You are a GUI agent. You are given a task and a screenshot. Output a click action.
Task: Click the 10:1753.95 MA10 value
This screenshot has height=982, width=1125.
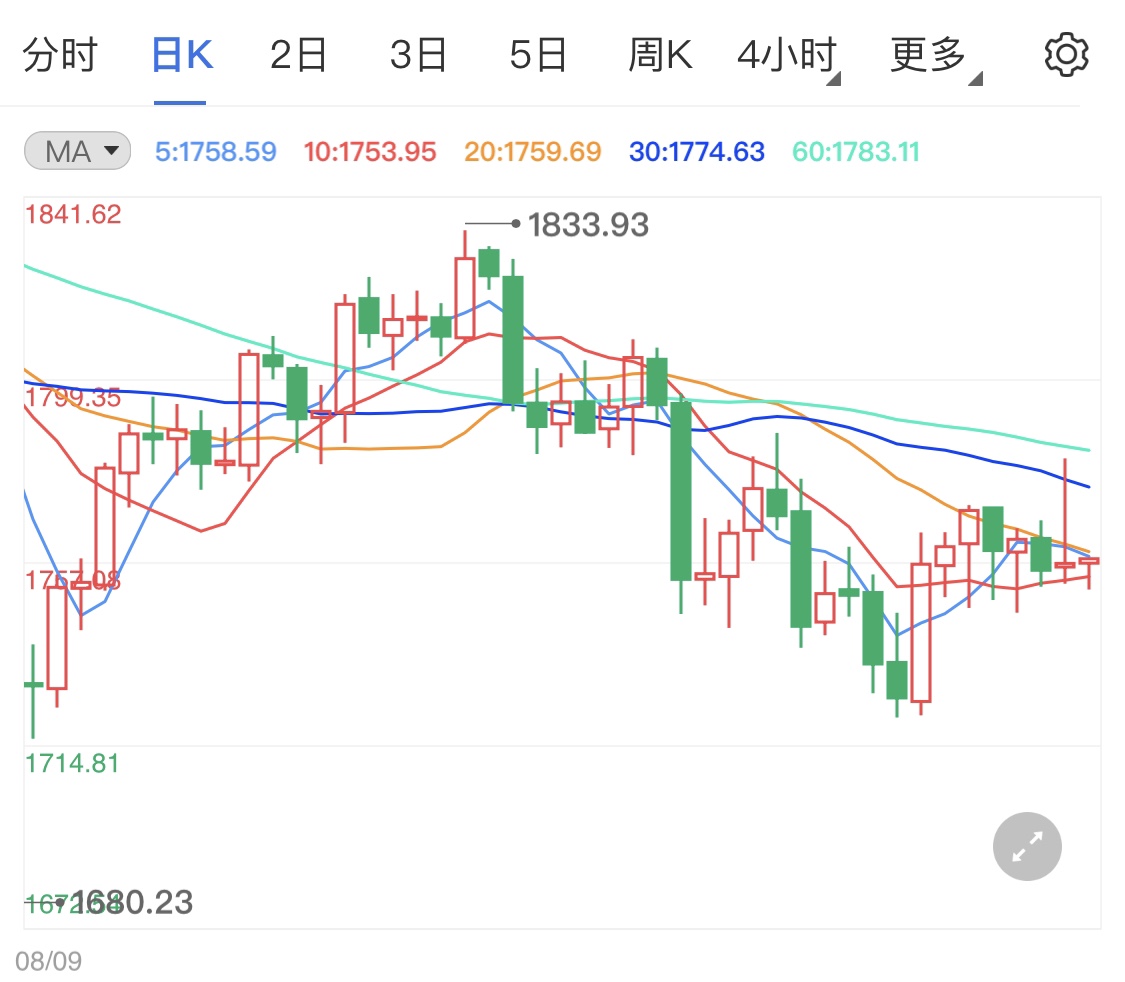point(370,152)
